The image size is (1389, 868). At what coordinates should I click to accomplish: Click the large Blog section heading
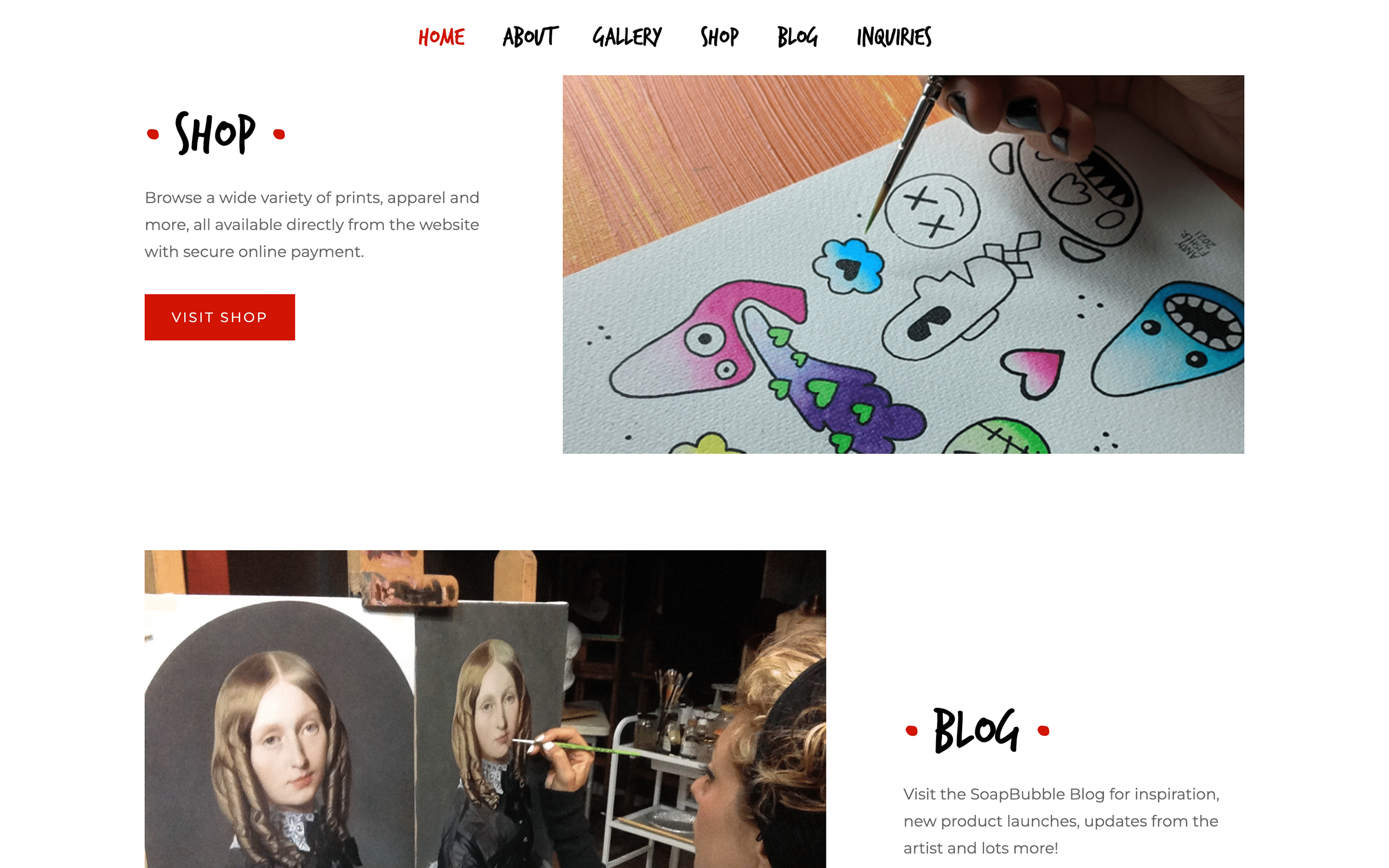[976, 730]
